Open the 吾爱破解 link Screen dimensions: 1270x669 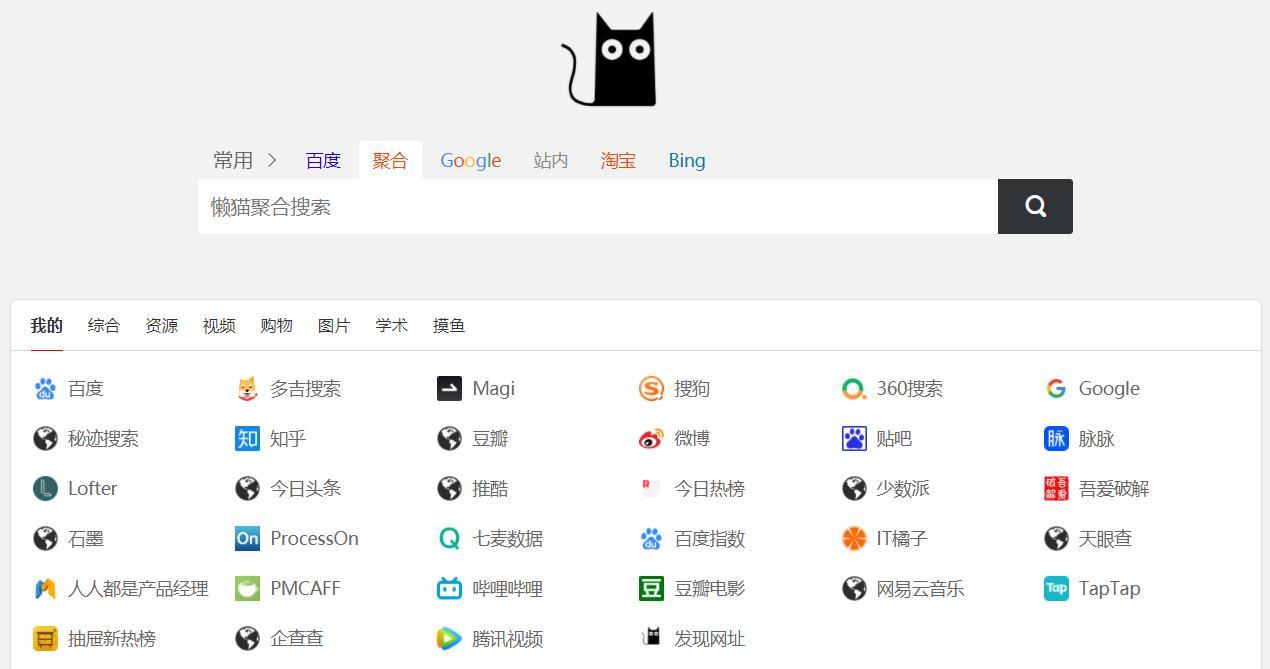1114,488
